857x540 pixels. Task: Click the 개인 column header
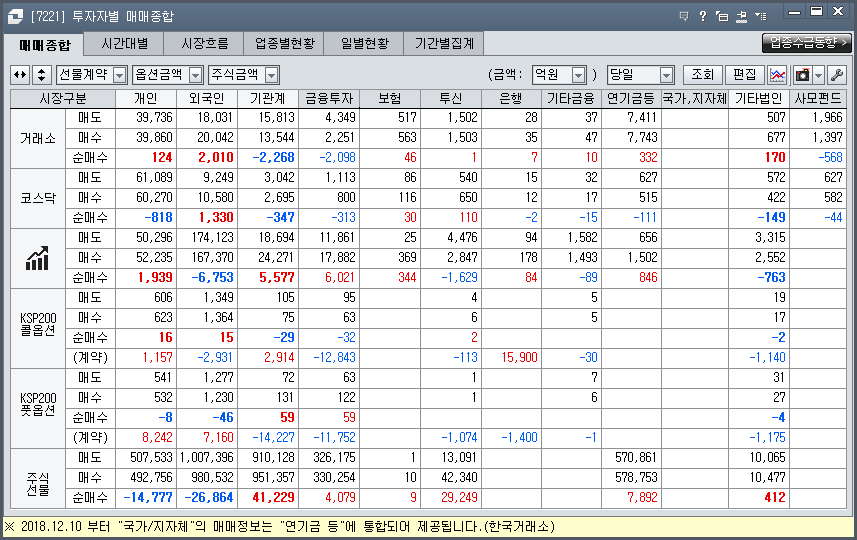pos(146,99)
